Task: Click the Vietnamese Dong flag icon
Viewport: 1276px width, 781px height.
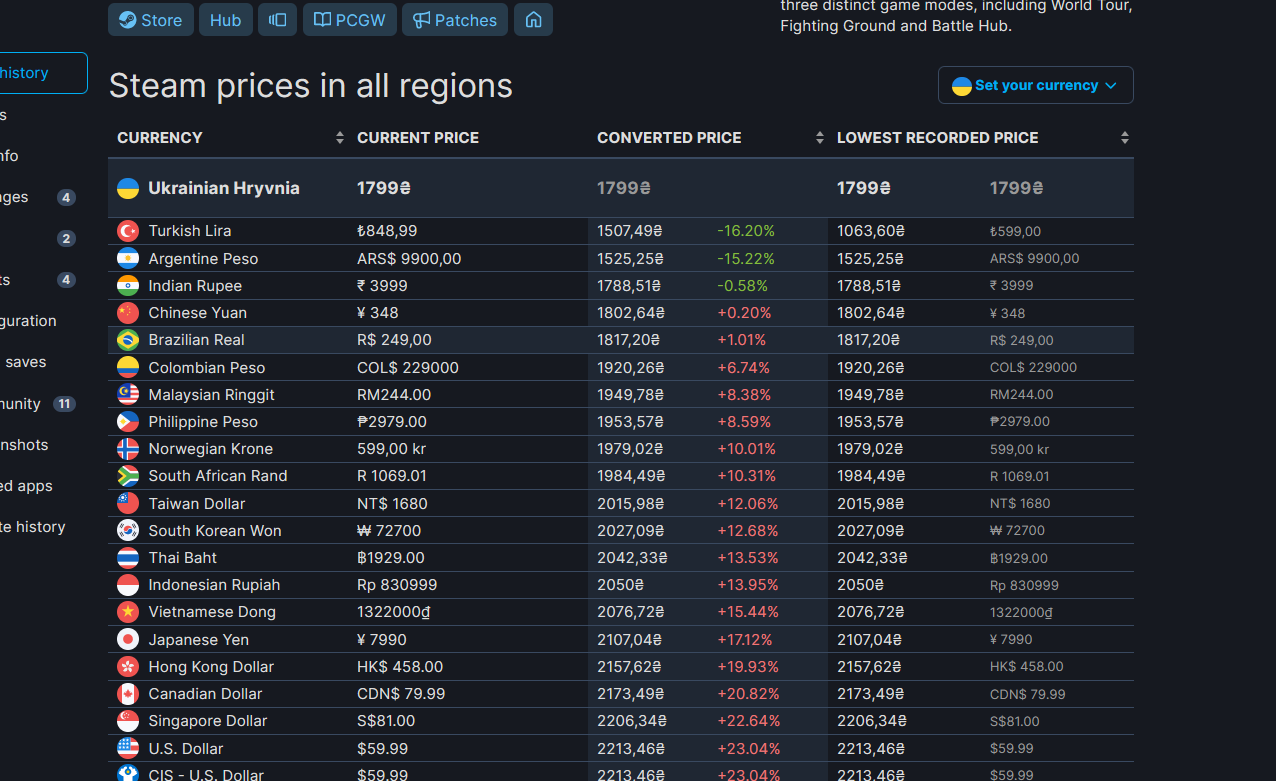Action: tap(128, 611)
